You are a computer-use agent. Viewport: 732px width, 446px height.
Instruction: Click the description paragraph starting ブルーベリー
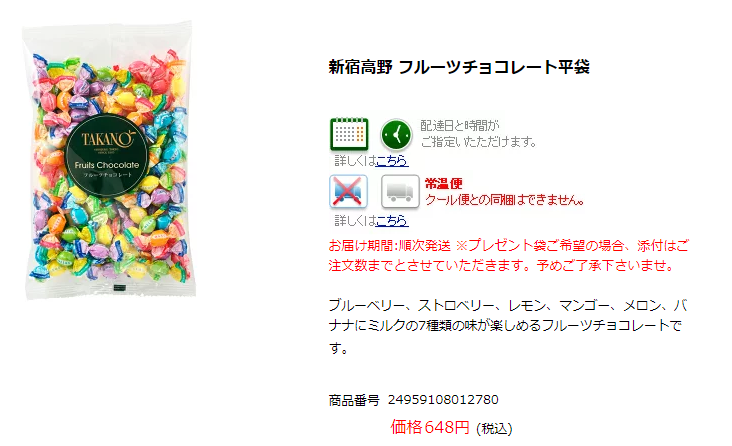[507, 326]
